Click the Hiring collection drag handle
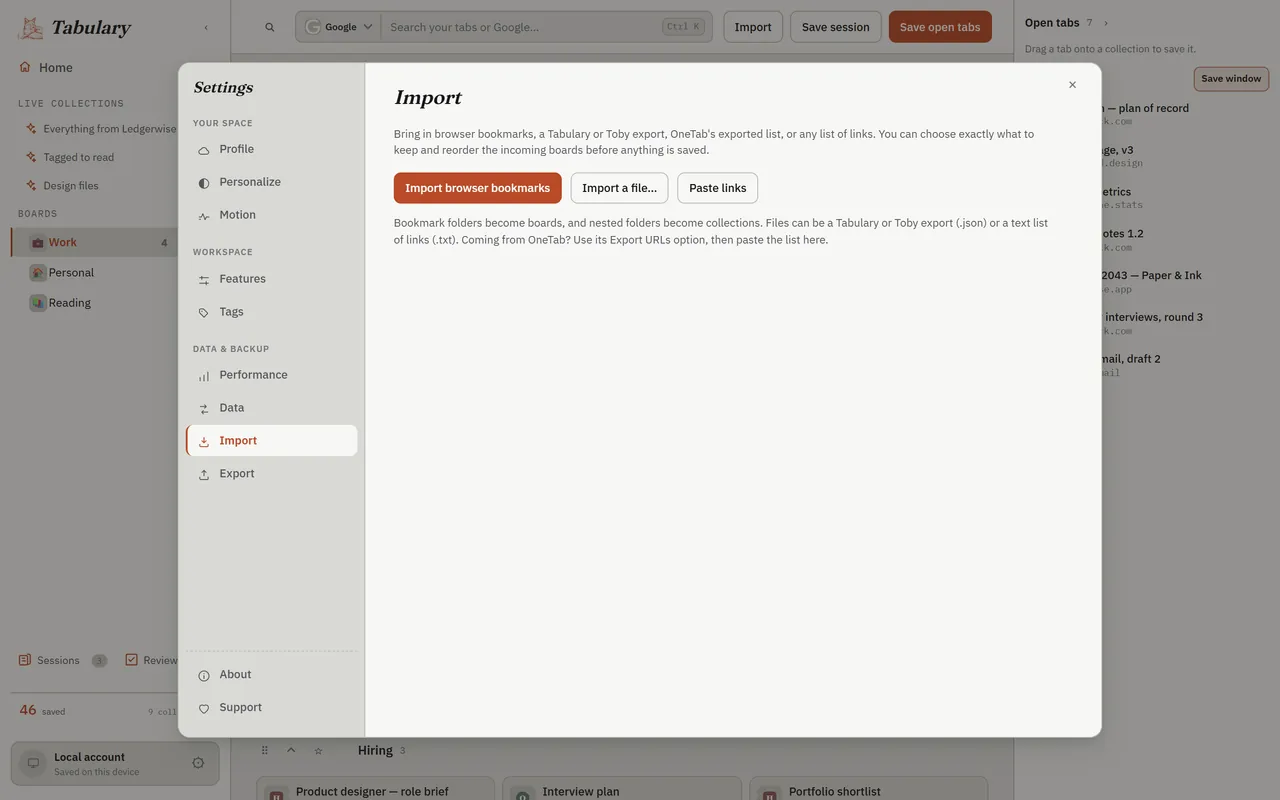 [x=265, y=750]
